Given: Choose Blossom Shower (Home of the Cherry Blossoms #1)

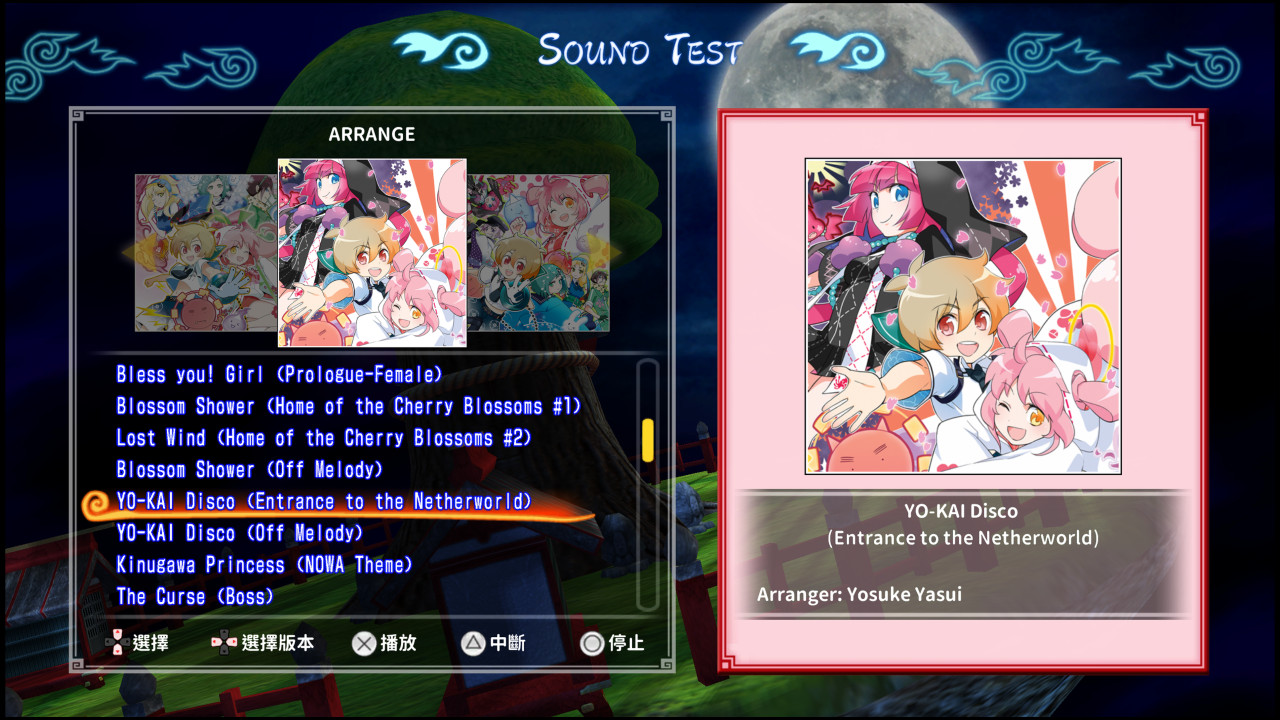Looking at the screenshot, I should (349, 406).
